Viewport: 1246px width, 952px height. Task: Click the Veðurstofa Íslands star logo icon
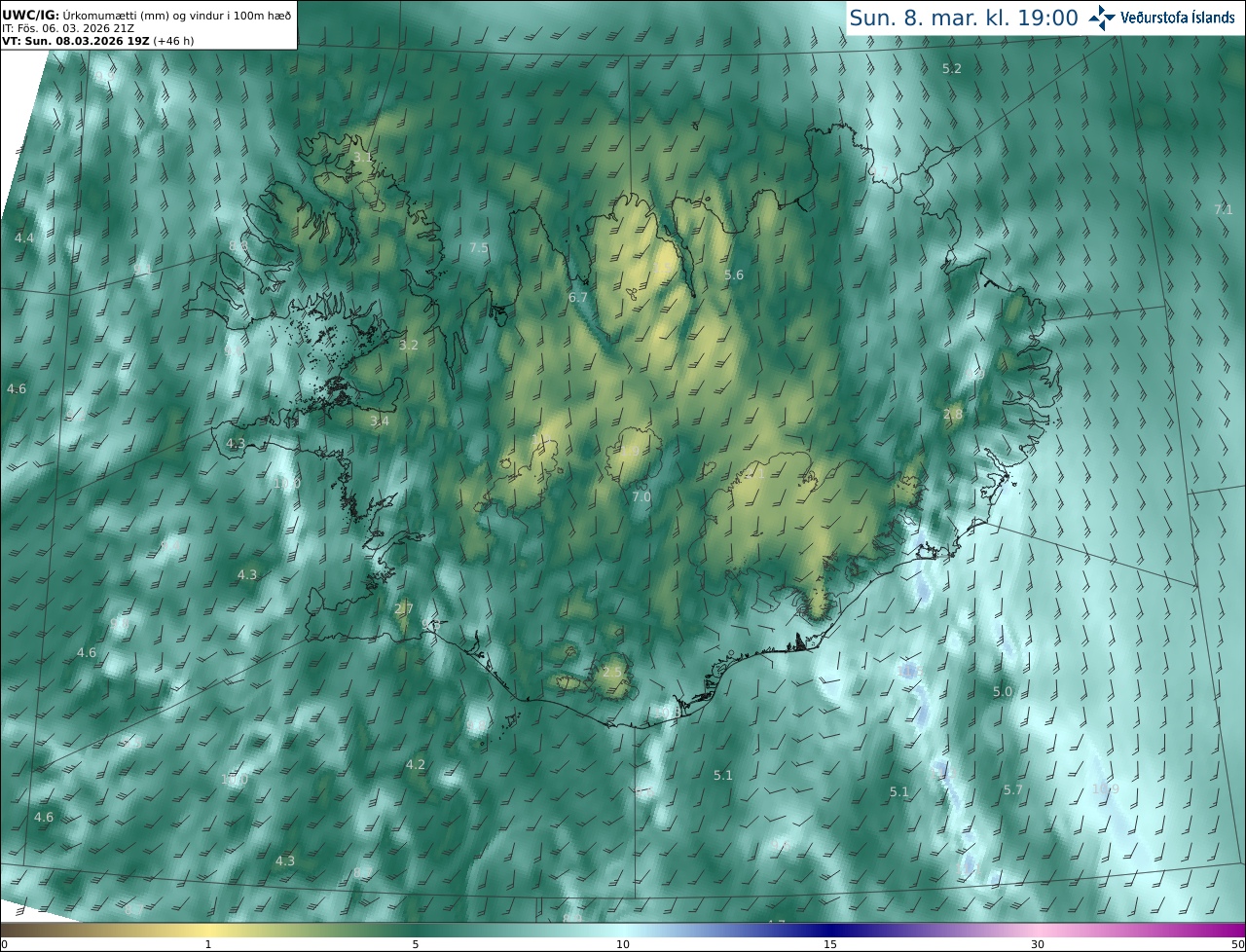(1102, 18)
